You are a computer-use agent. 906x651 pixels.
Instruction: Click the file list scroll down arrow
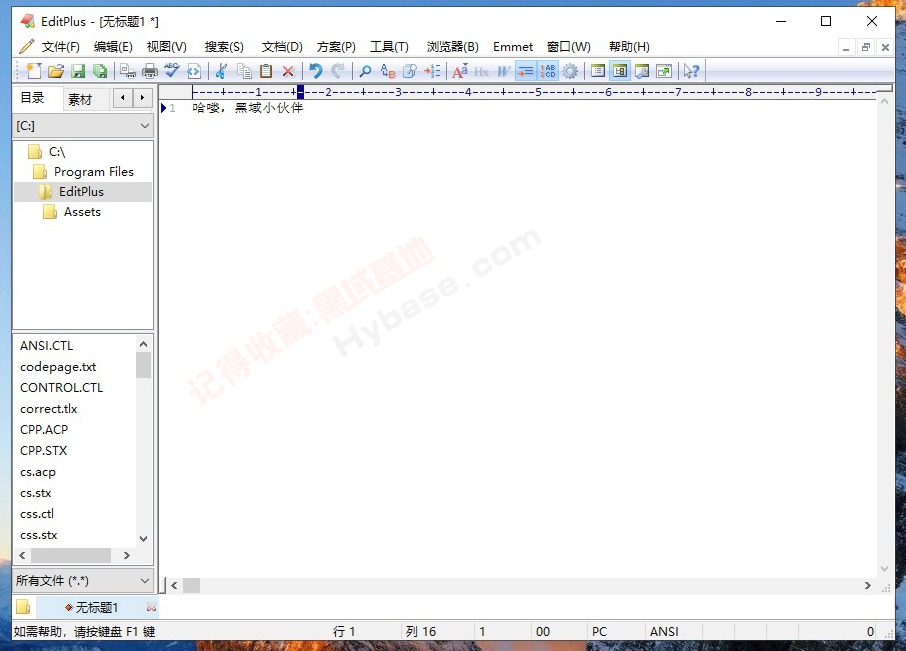pyautogui.click(x=144, y=539)
